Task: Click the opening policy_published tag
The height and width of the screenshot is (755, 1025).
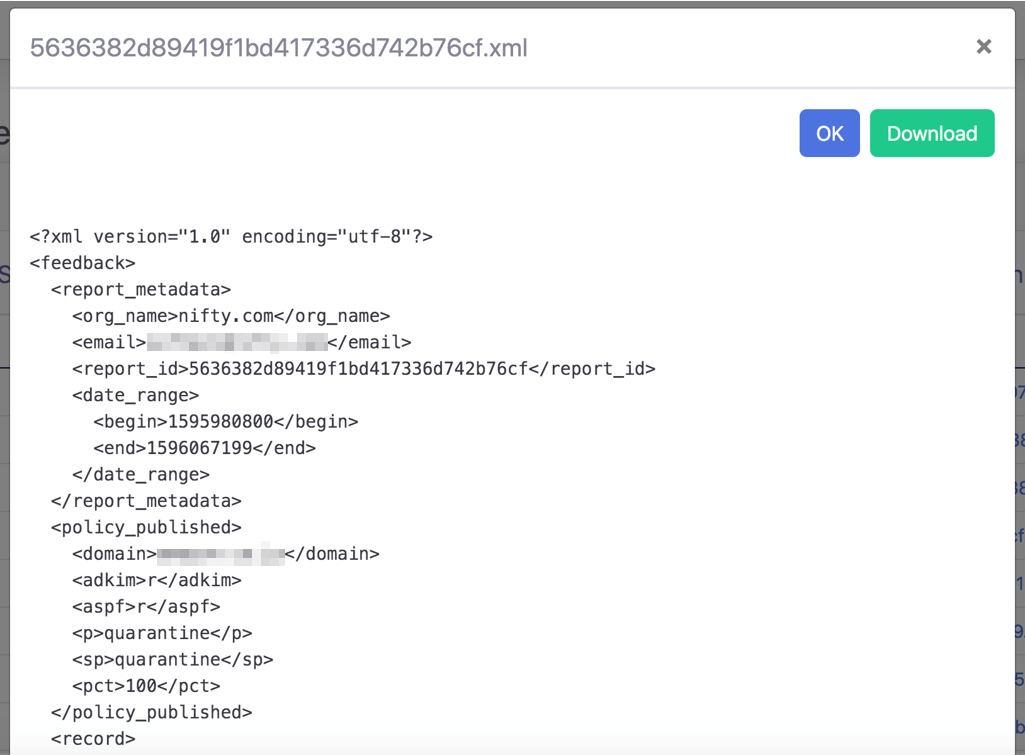Action: (146, 527)
